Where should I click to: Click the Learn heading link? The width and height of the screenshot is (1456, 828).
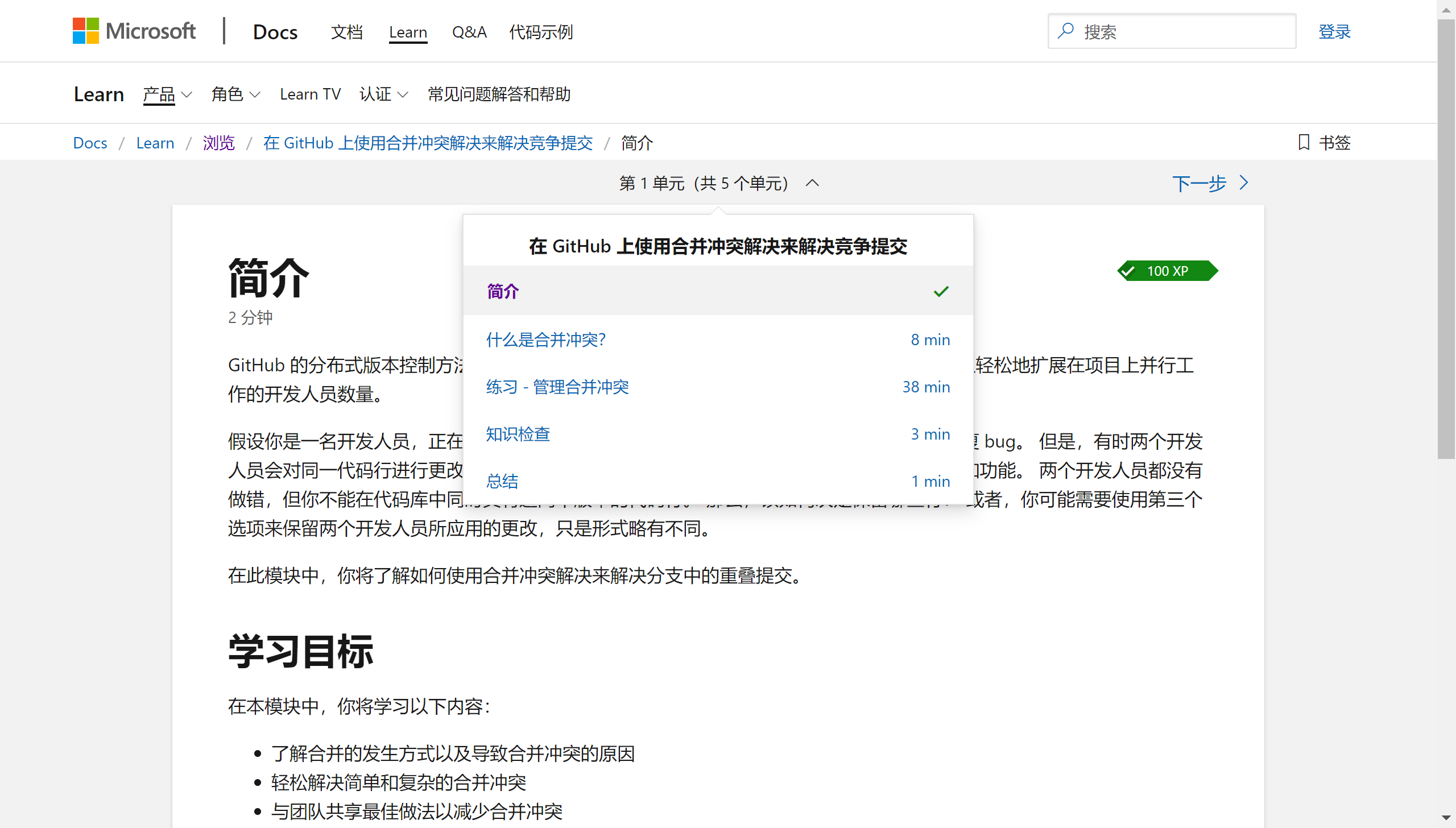[99, 94]
